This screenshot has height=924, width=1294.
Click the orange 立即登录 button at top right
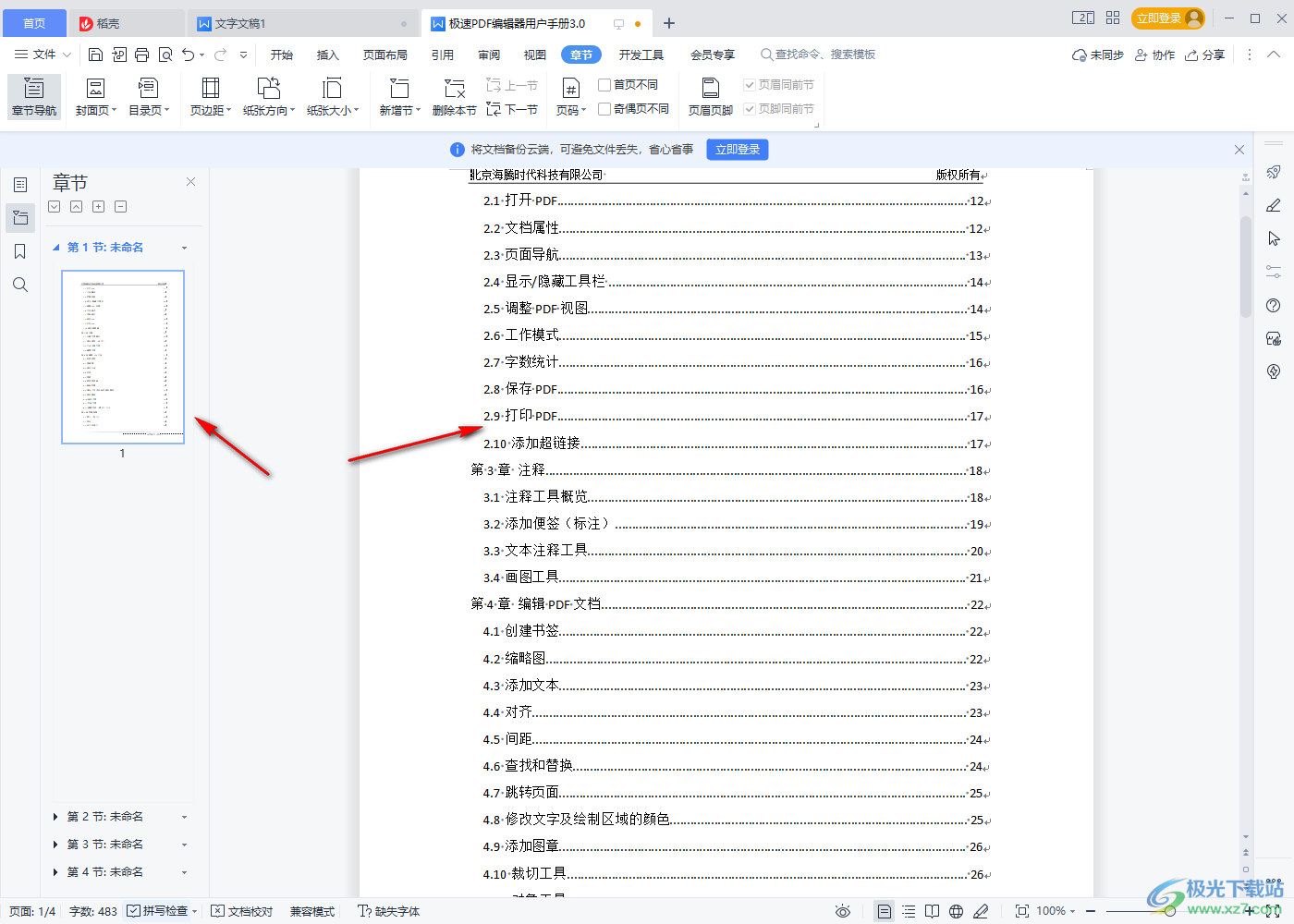[1168, 18]
